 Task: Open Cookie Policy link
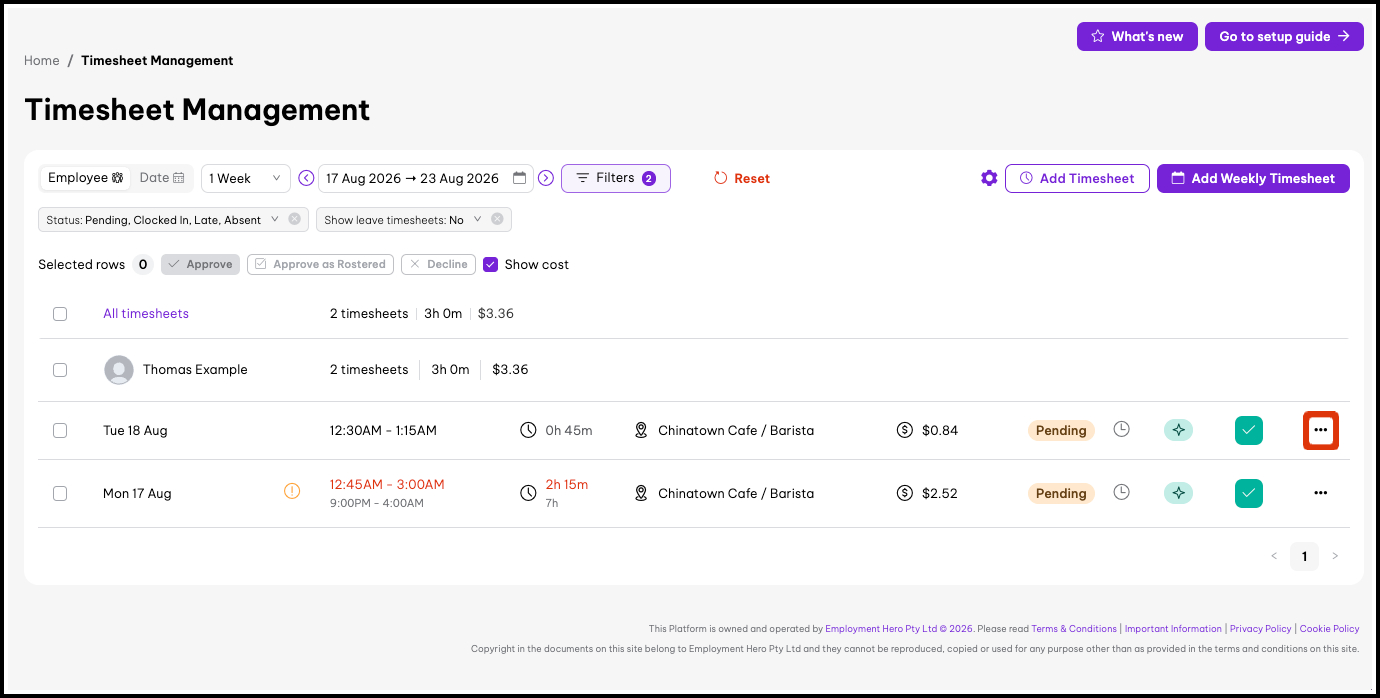click(1330, 629)
